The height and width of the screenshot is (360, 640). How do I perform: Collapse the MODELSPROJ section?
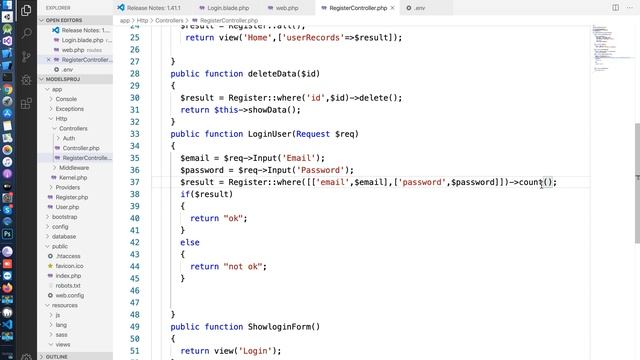76,79
